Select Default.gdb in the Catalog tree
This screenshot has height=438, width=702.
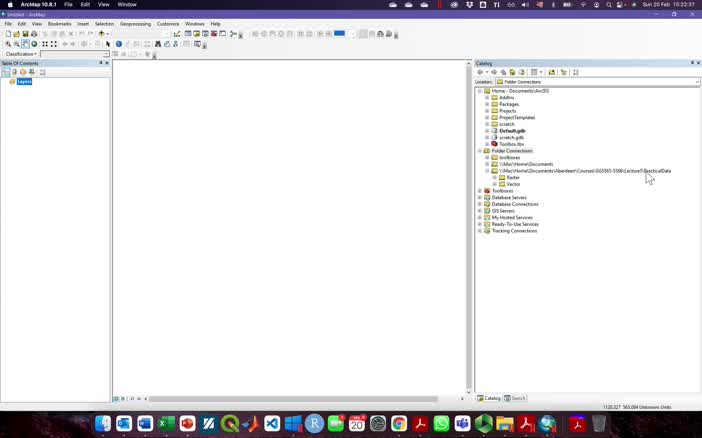coord(512,131)
